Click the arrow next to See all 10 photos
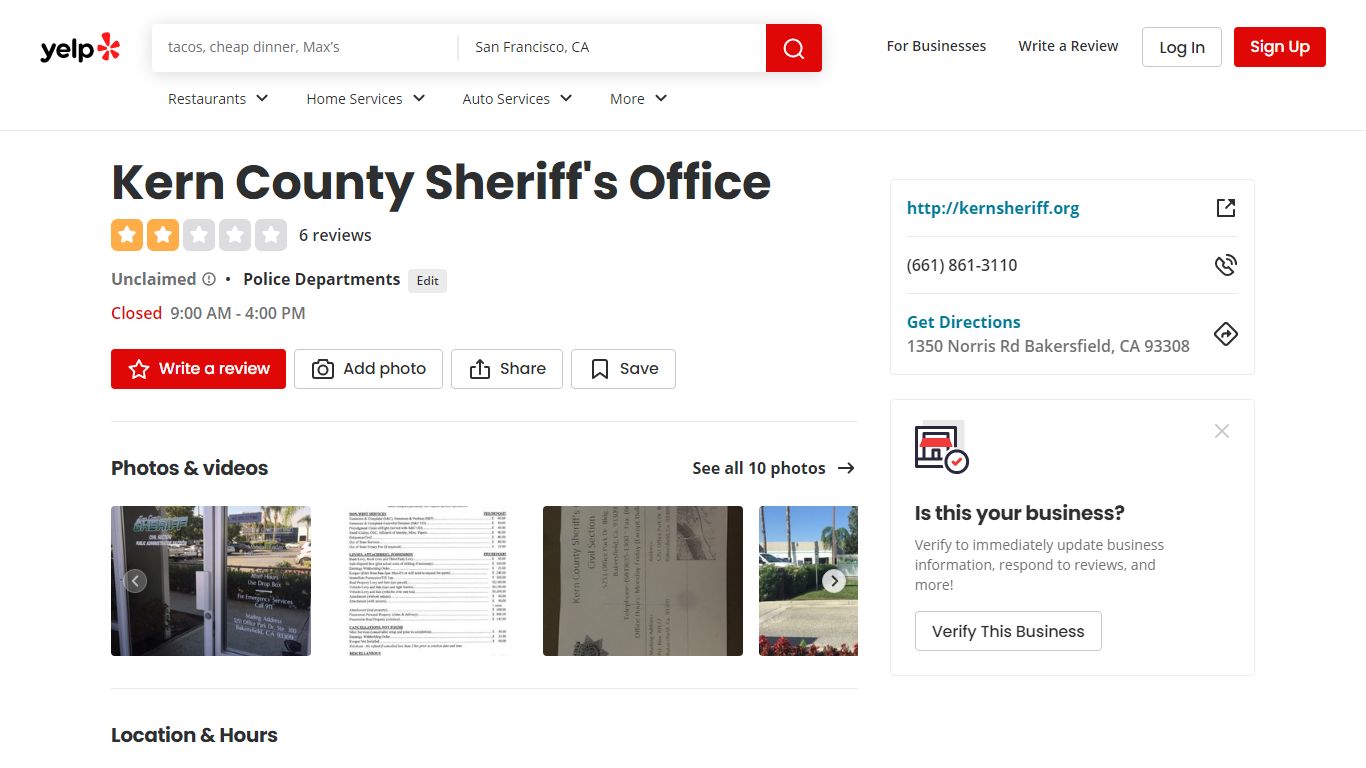 click(846, 468)
